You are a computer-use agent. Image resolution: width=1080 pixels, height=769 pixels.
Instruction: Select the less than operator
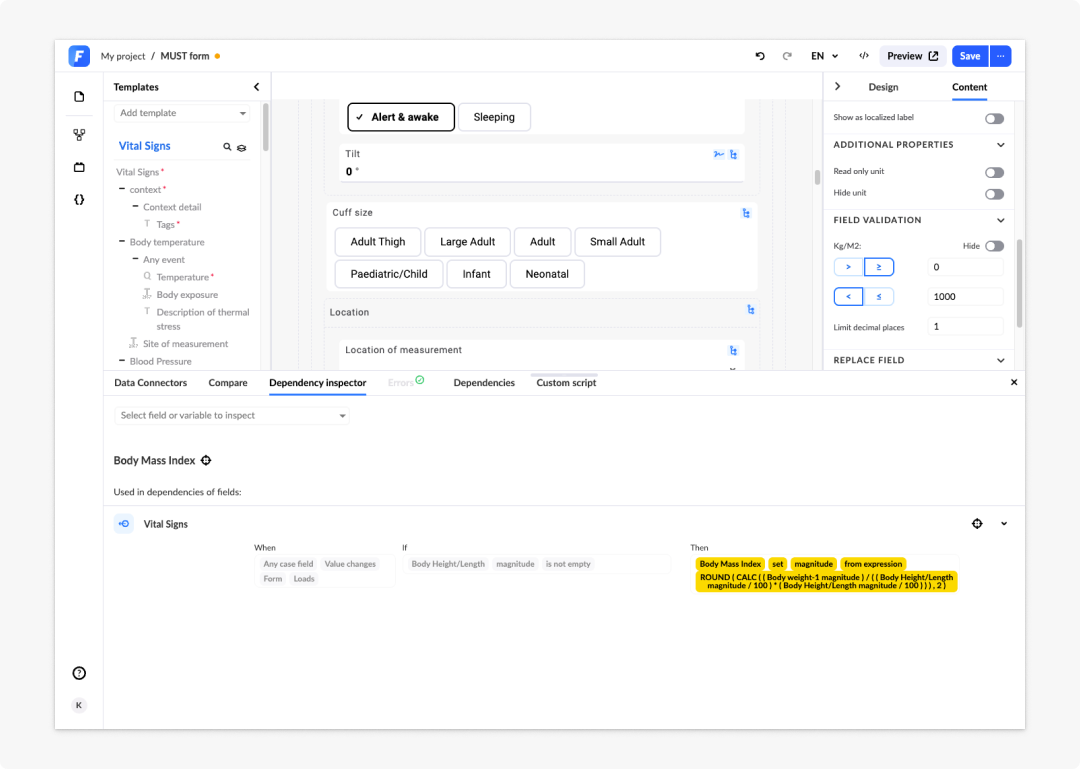[x=849, y=296]
